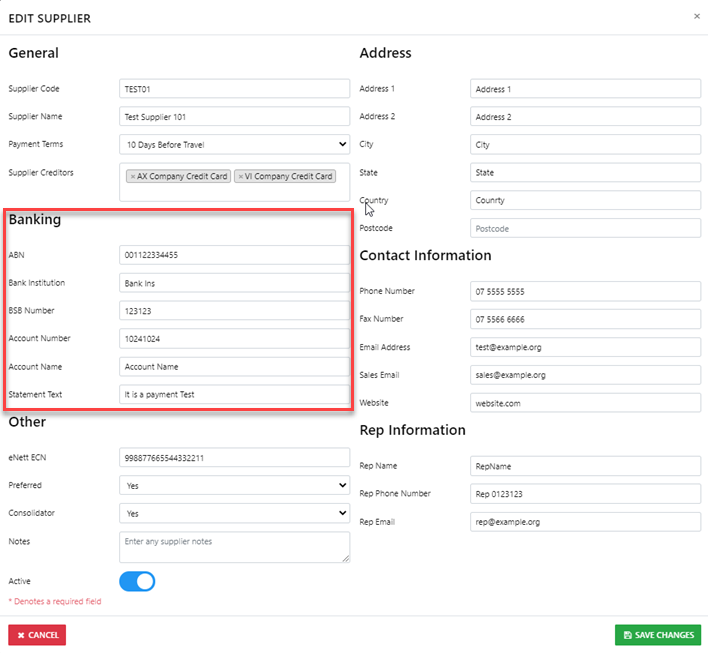Open the Payment Terms dropdown
708x653 pixels.
(x=234, y=144)
